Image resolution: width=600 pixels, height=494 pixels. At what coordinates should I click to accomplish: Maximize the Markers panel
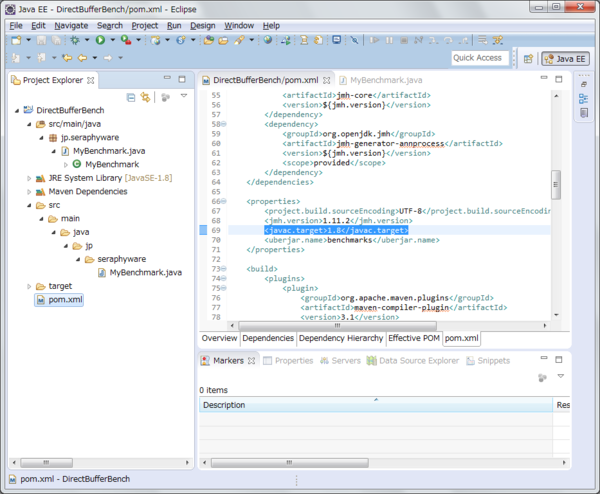[559, 359]
